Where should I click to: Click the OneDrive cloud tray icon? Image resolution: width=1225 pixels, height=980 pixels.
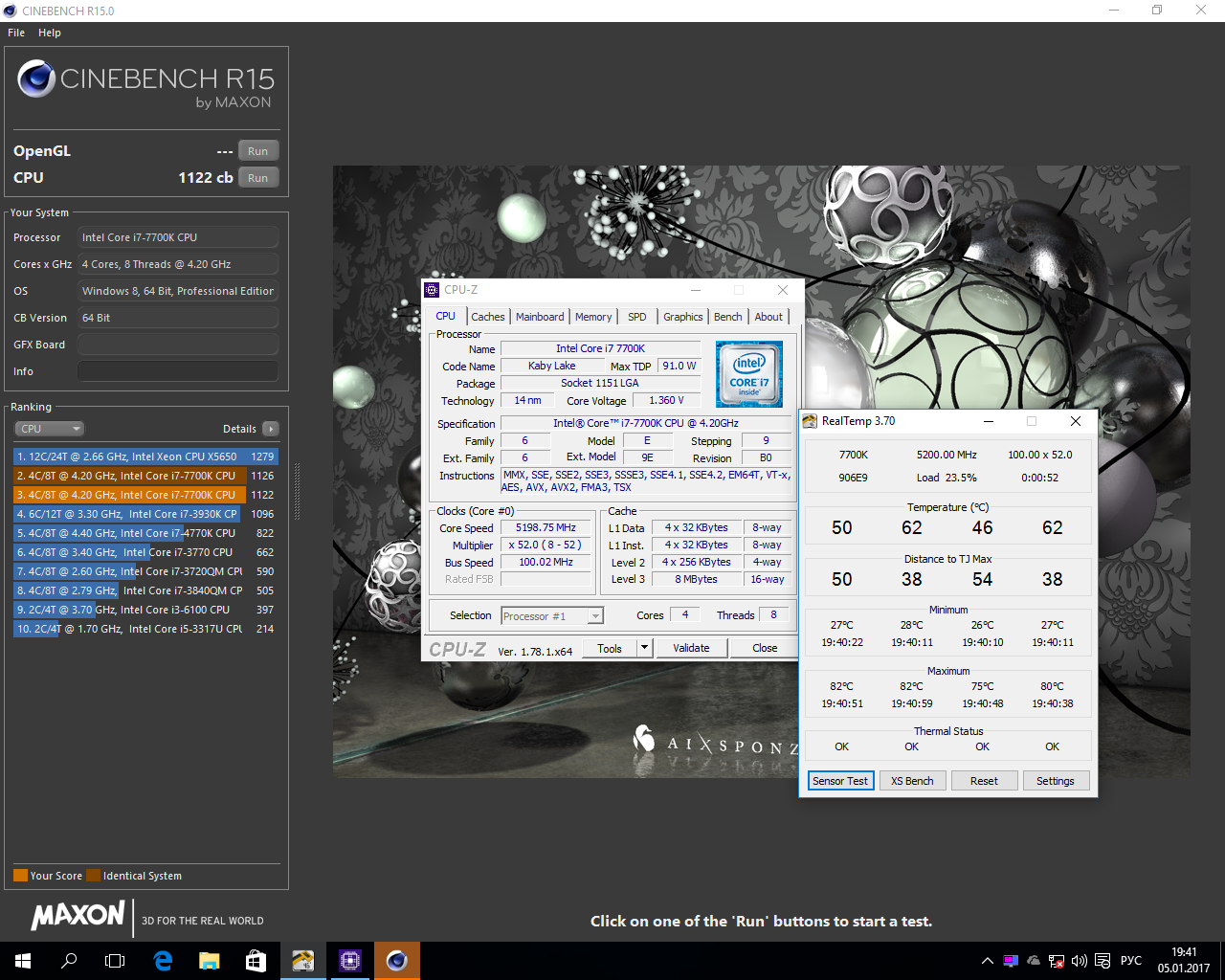pos(1034,961)
